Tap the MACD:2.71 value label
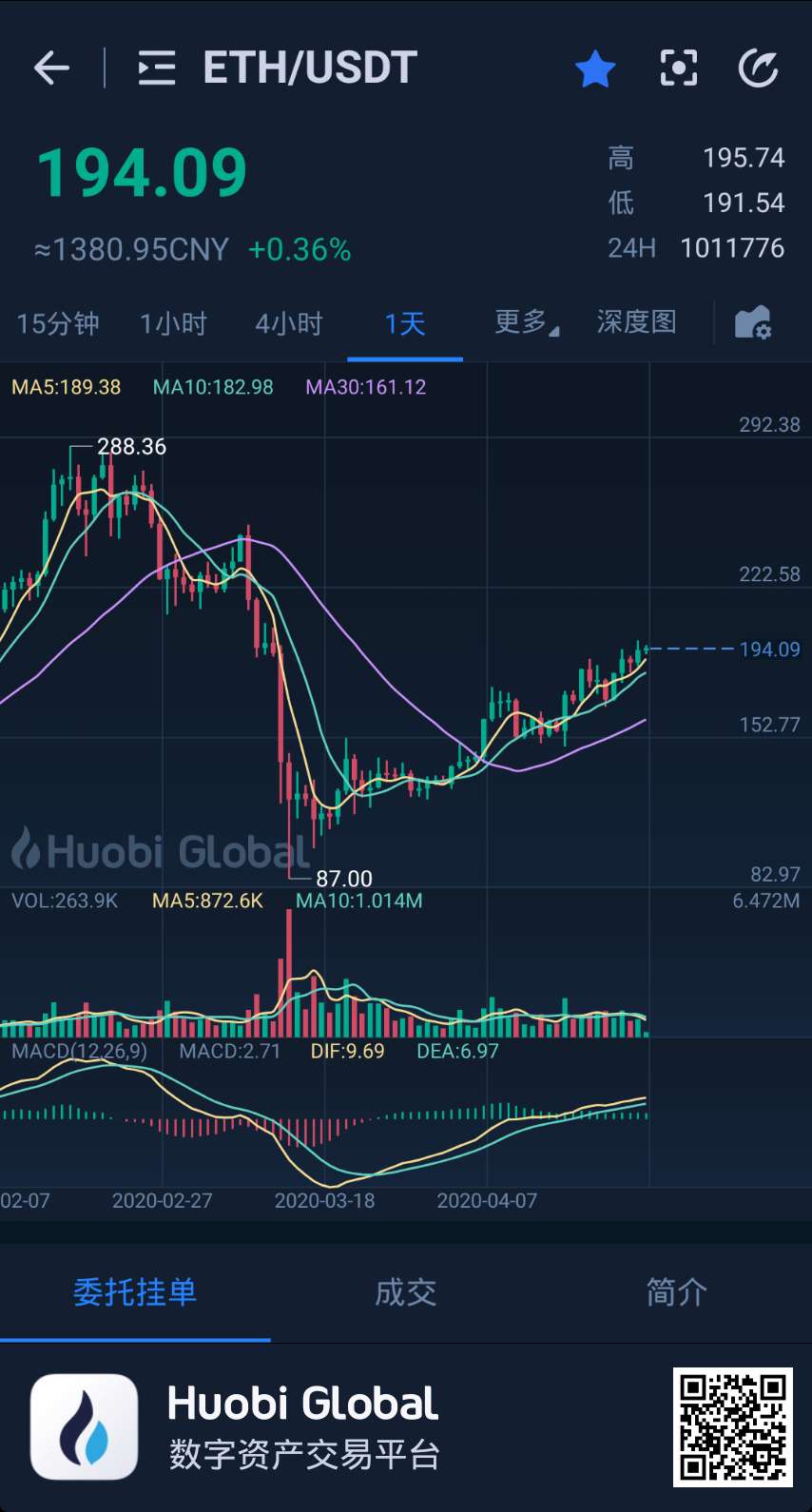The width and height of the screenshot is (812, 1512). pos(230,1051)
